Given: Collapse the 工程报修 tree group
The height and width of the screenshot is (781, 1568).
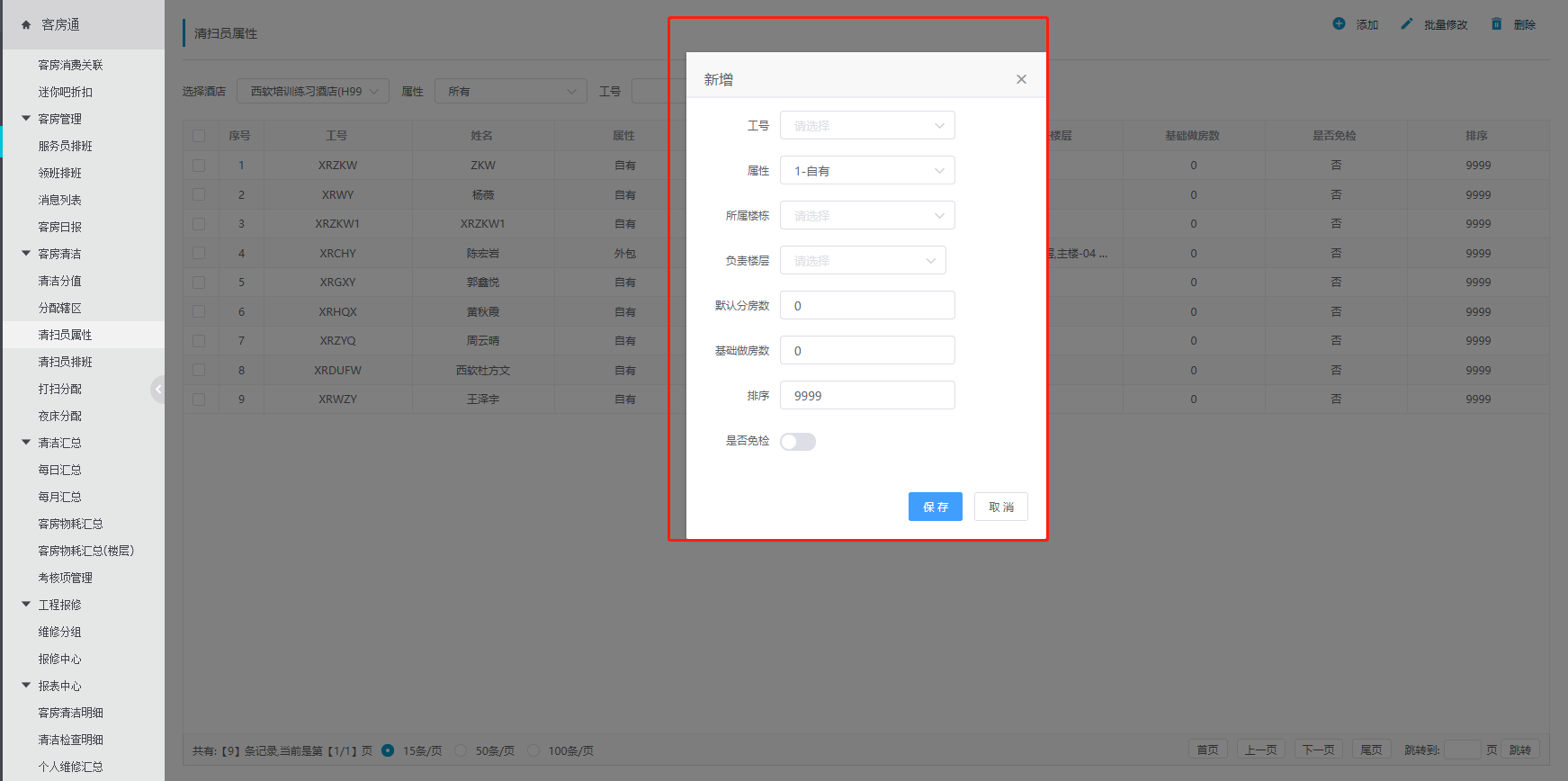Looking at the screenshot, I should pos(26,604).
